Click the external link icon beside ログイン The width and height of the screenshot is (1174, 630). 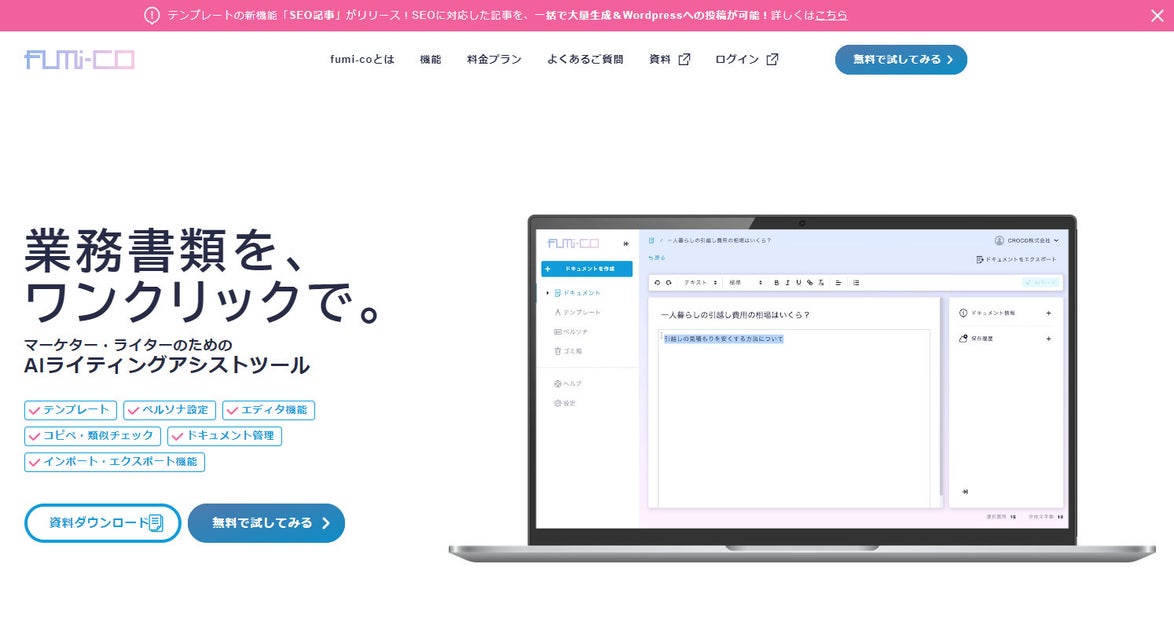pyautogui.click(x=772, y=59)
